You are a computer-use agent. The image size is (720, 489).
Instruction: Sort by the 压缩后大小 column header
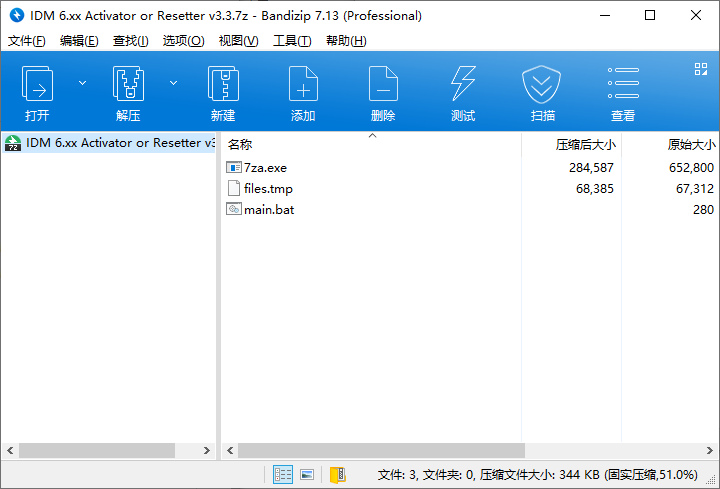(585, 145)
